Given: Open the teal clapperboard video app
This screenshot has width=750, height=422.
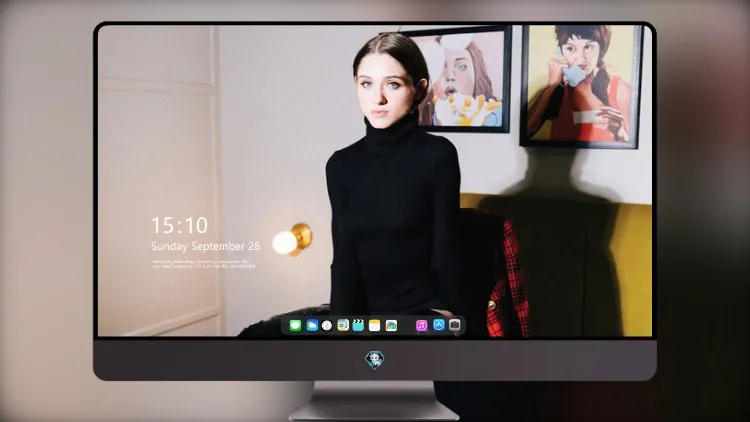Looking at the screenshot, I should point(358,325).
